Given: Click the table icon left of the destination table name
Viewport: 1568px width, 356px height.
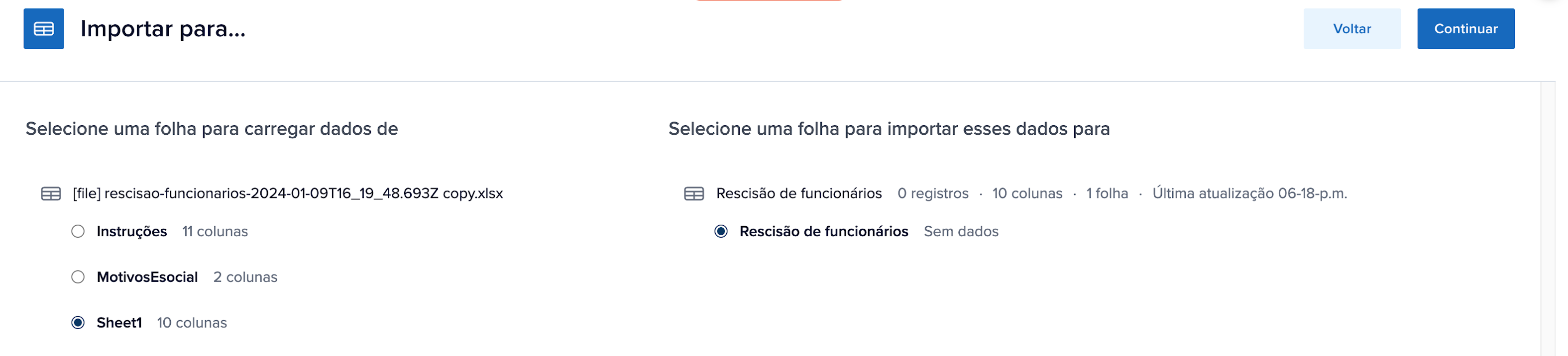Looking at the screenshot, I should coord(694,194).
